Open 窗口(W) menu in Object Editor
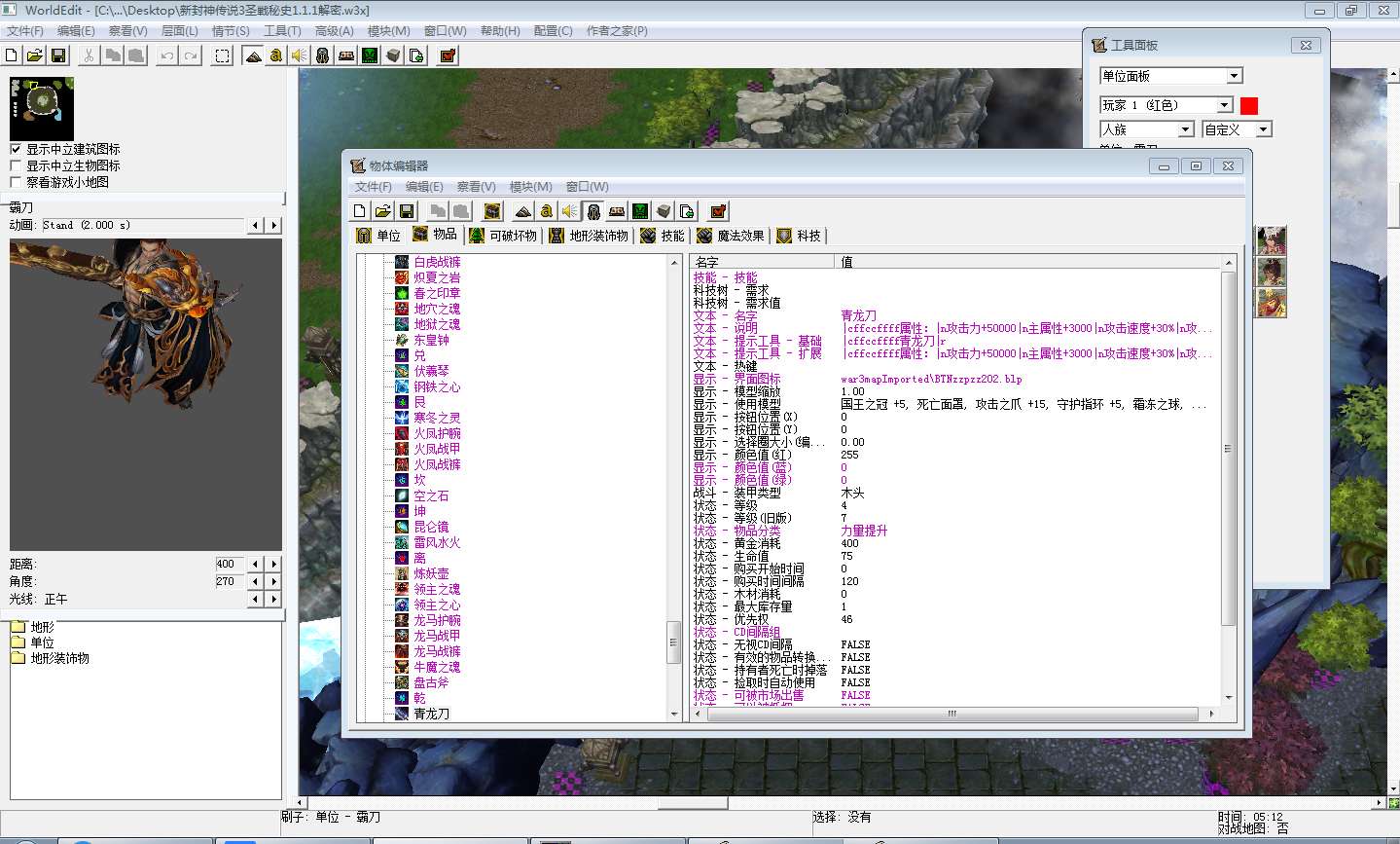1400x844 pixels. tap(587, 187)
